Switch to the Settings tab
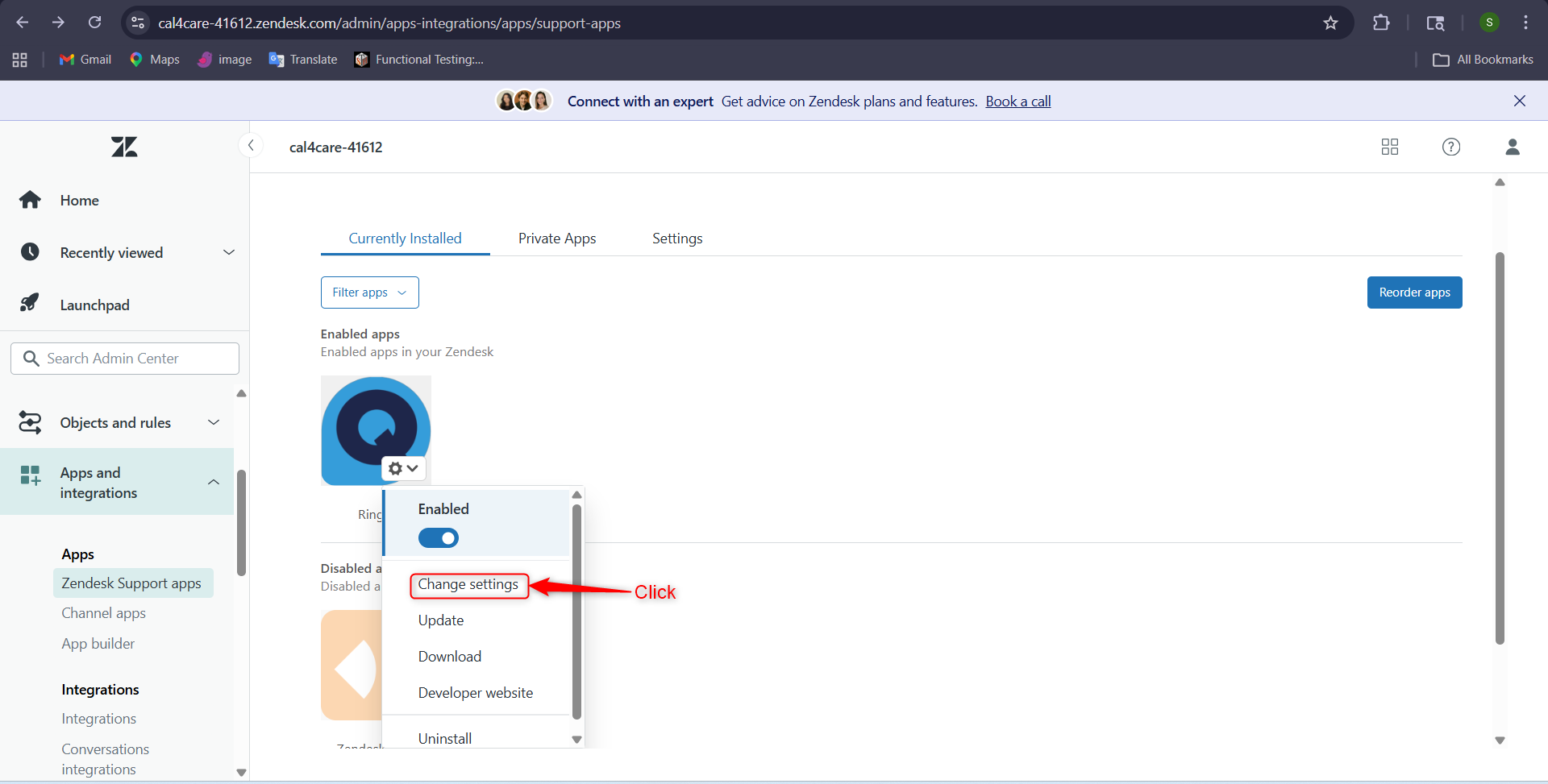The image size is (1548, 784). pyautogui.click(x=677, y=239)
